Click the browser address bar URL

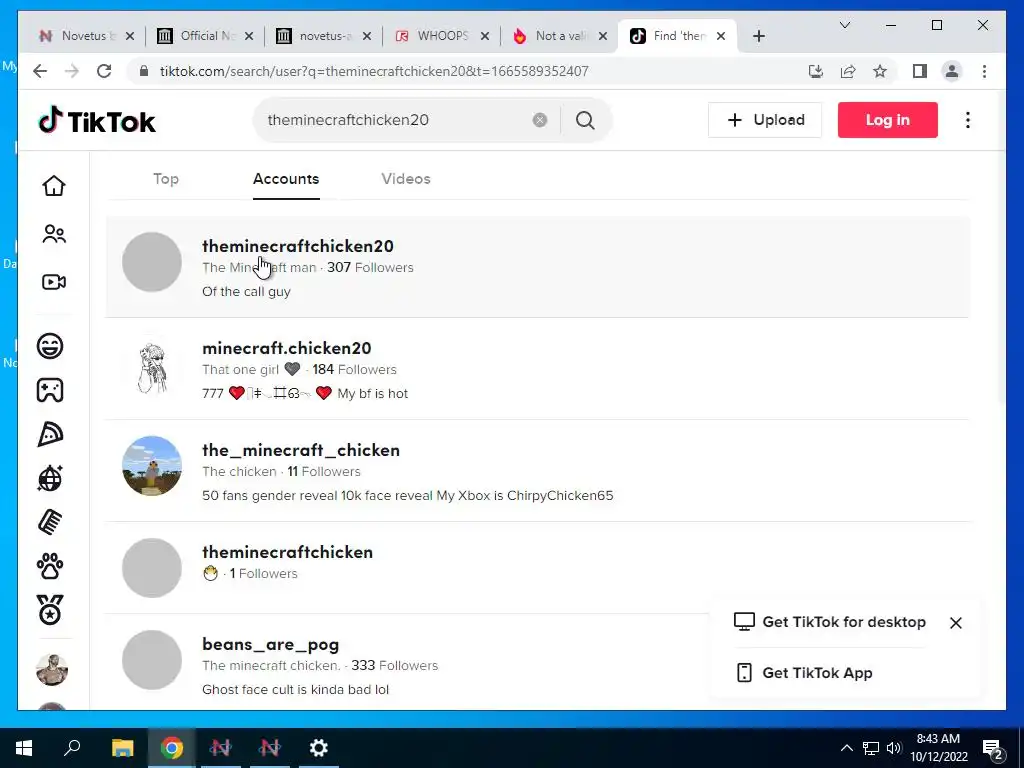(374, 71)
